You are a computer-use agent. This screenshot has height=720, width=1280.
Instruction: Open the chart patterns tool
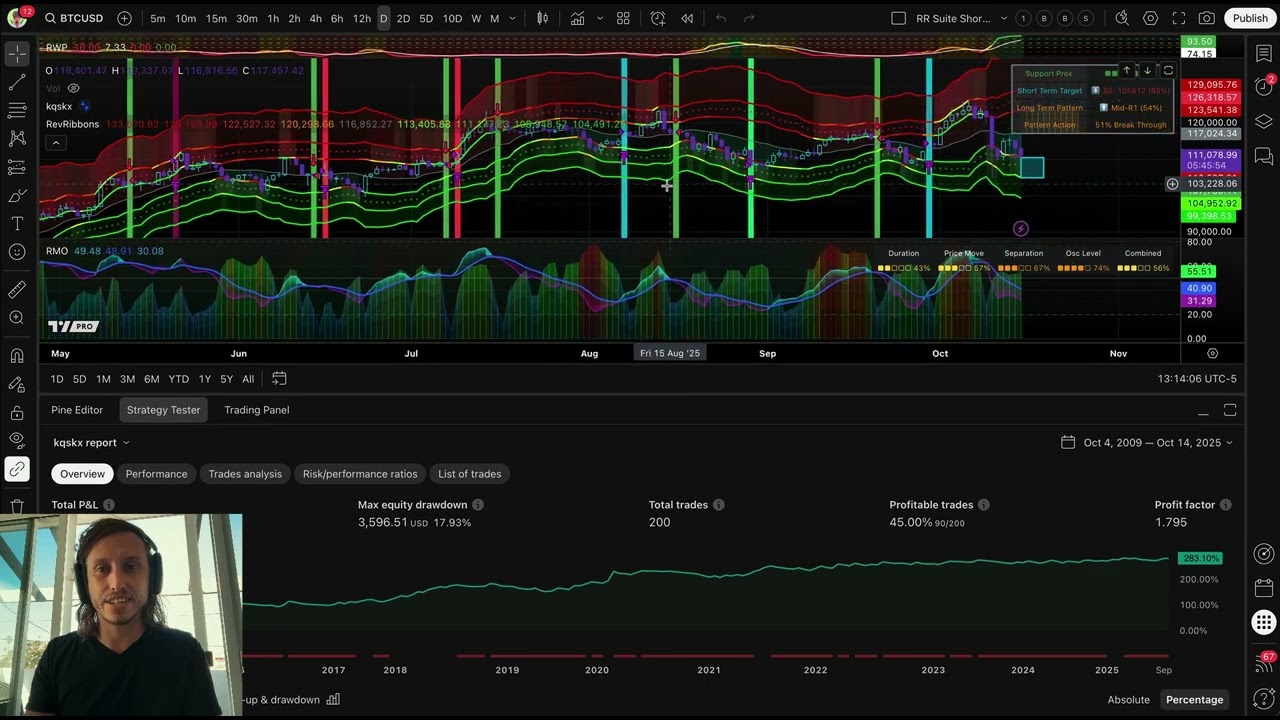click(17, 138)
